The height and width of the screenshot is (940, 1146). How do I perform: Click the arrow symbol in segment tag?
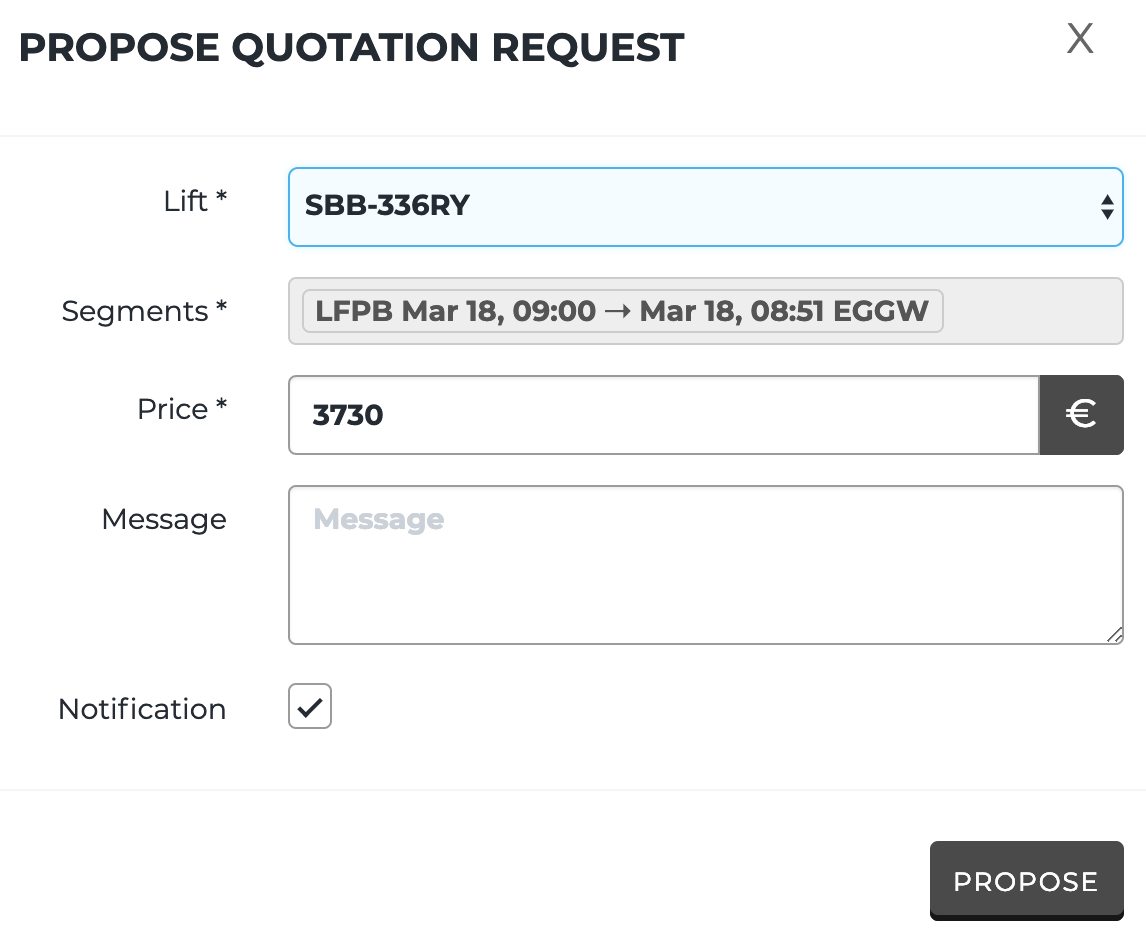617,311
